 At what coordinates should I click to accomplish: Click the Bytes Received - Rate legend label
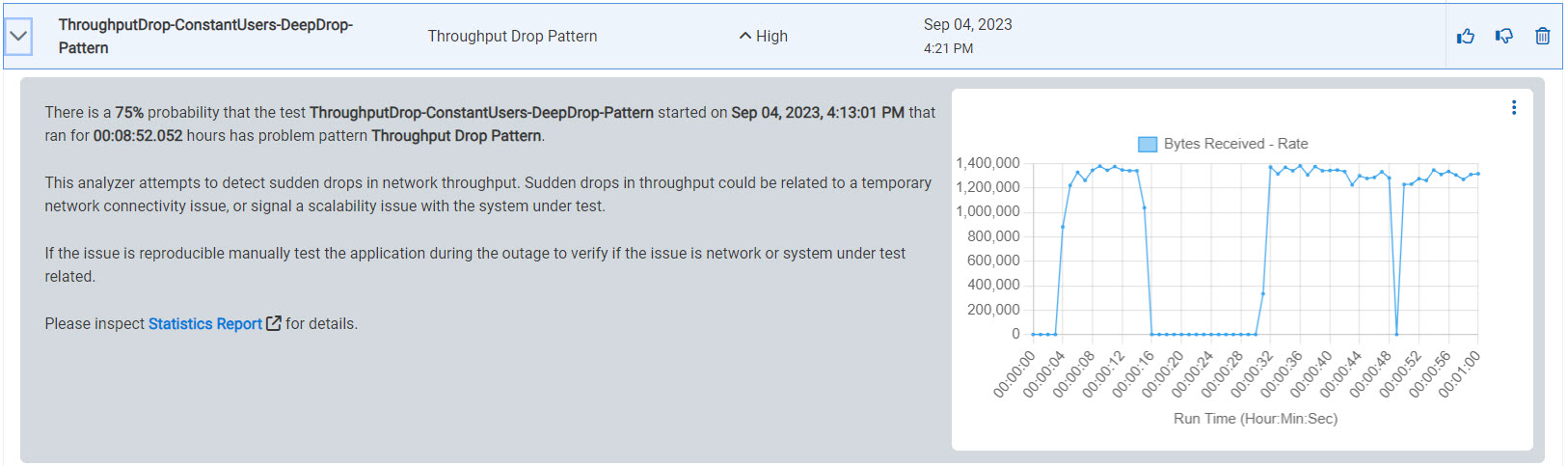coord(1236,144)
